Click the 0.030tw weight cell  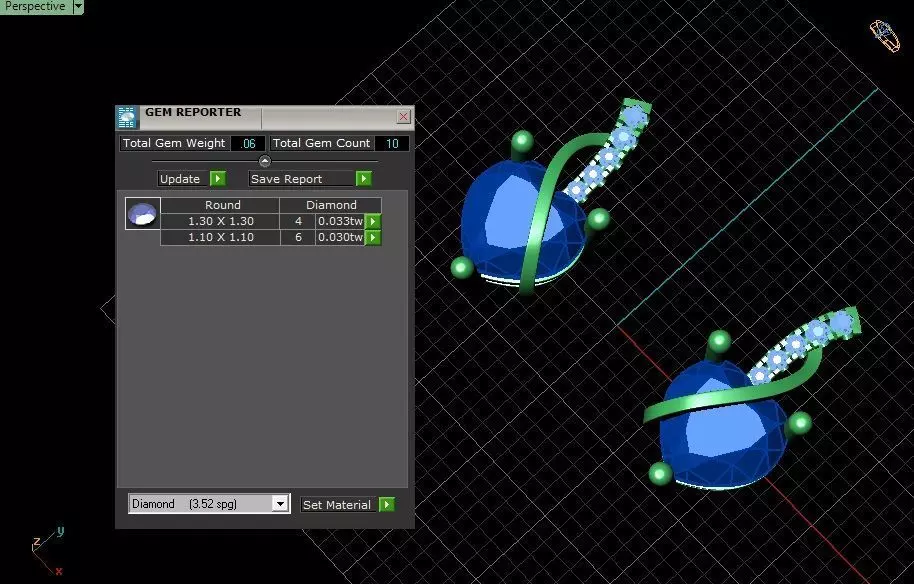click(340, 237)
